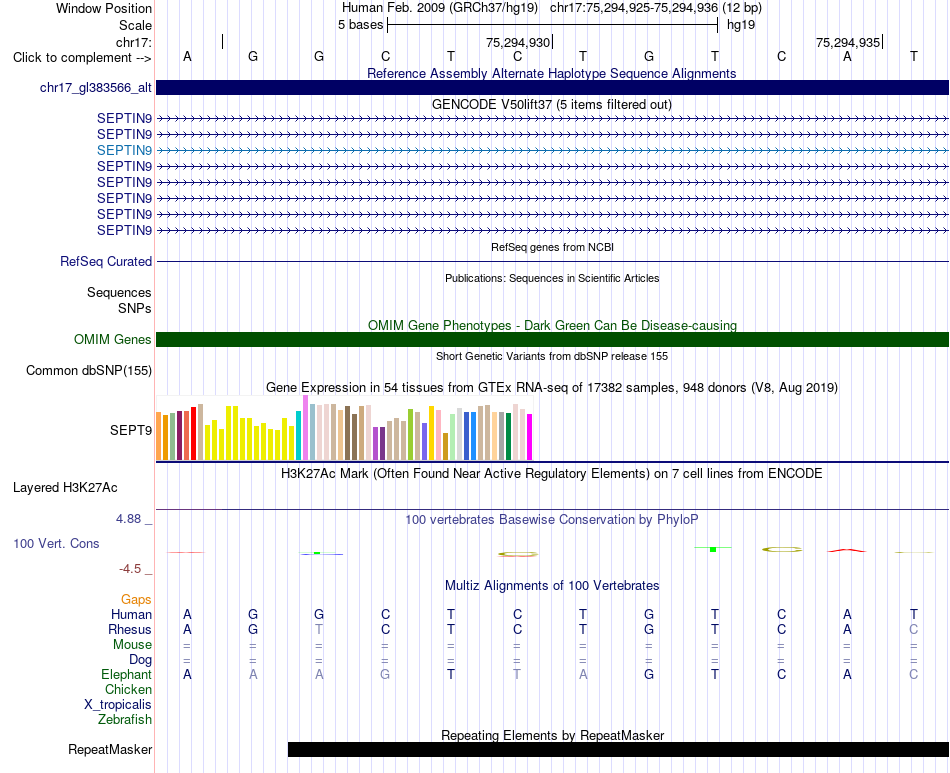The width and height of the screenshot is (950, 773).
Task: Click the hg19 text beside scale bar
Action: coord(741,25)
